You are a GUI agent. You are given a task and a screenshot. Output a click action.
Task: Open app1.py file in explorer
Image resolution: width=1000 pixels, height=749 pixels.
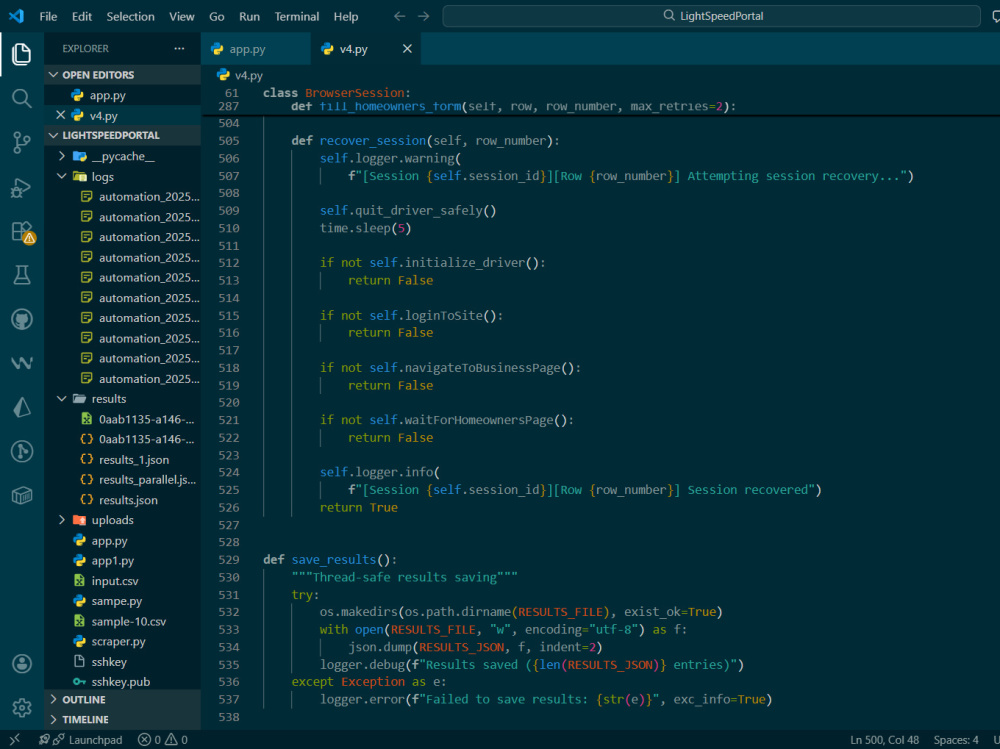(x=122, y=561)
